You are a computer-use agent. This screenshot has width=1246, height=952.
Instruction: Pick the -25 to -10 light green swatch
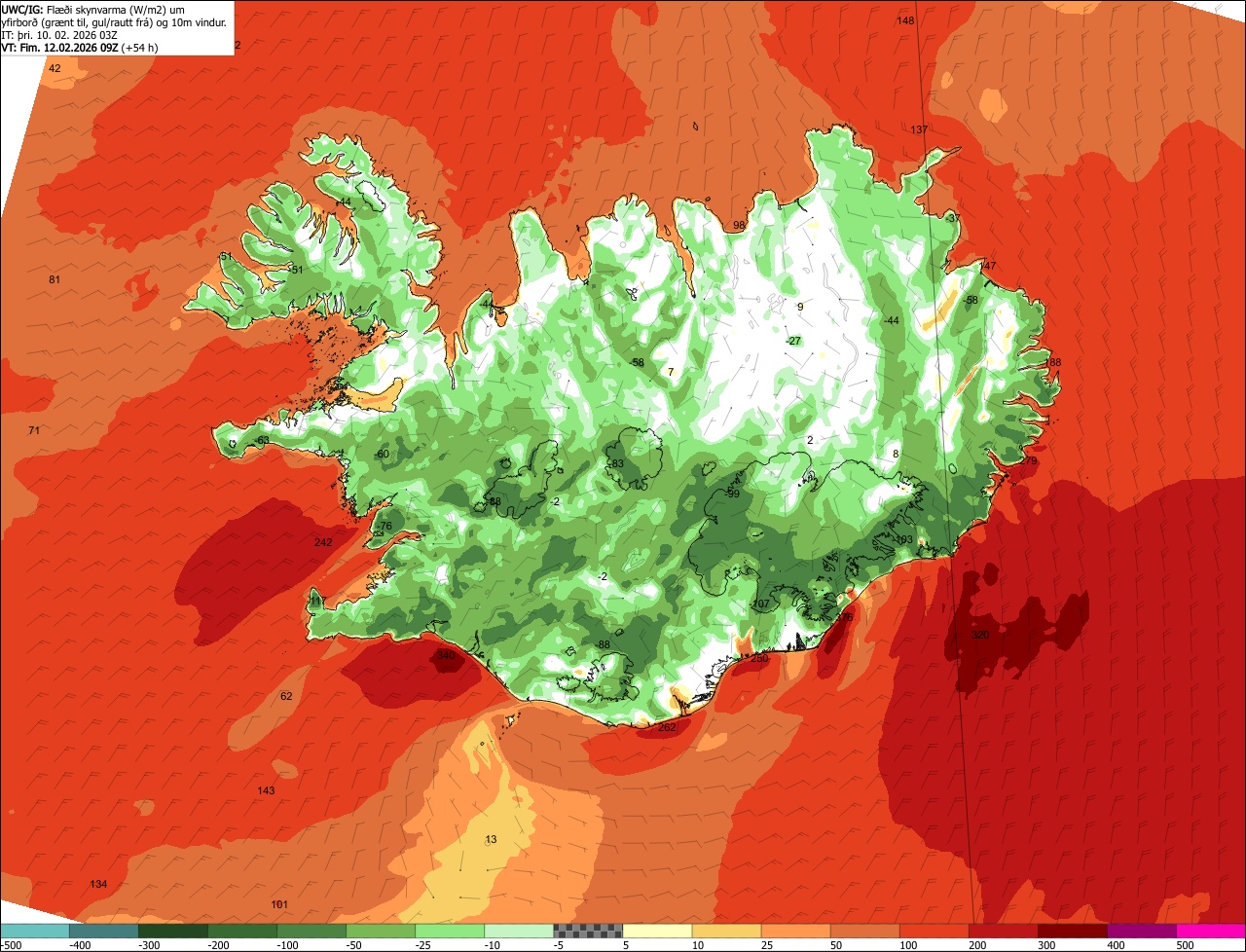click(450, 931)
